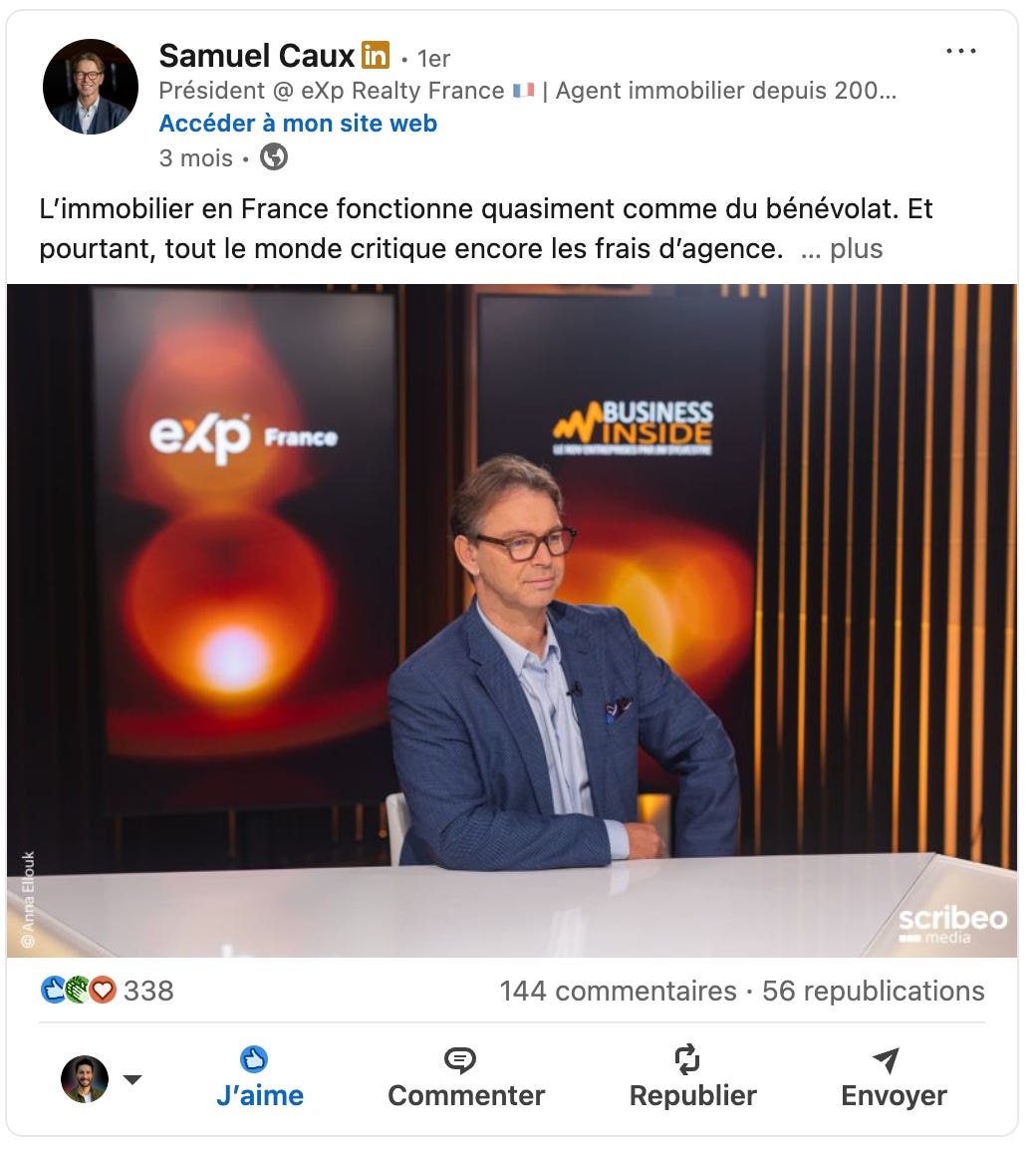Image resolution: width=1036 pixels, height=1152 pixels.
Task: Click the Samuel Caux author name
Action: pyautogui.click(x=256, y=56)
